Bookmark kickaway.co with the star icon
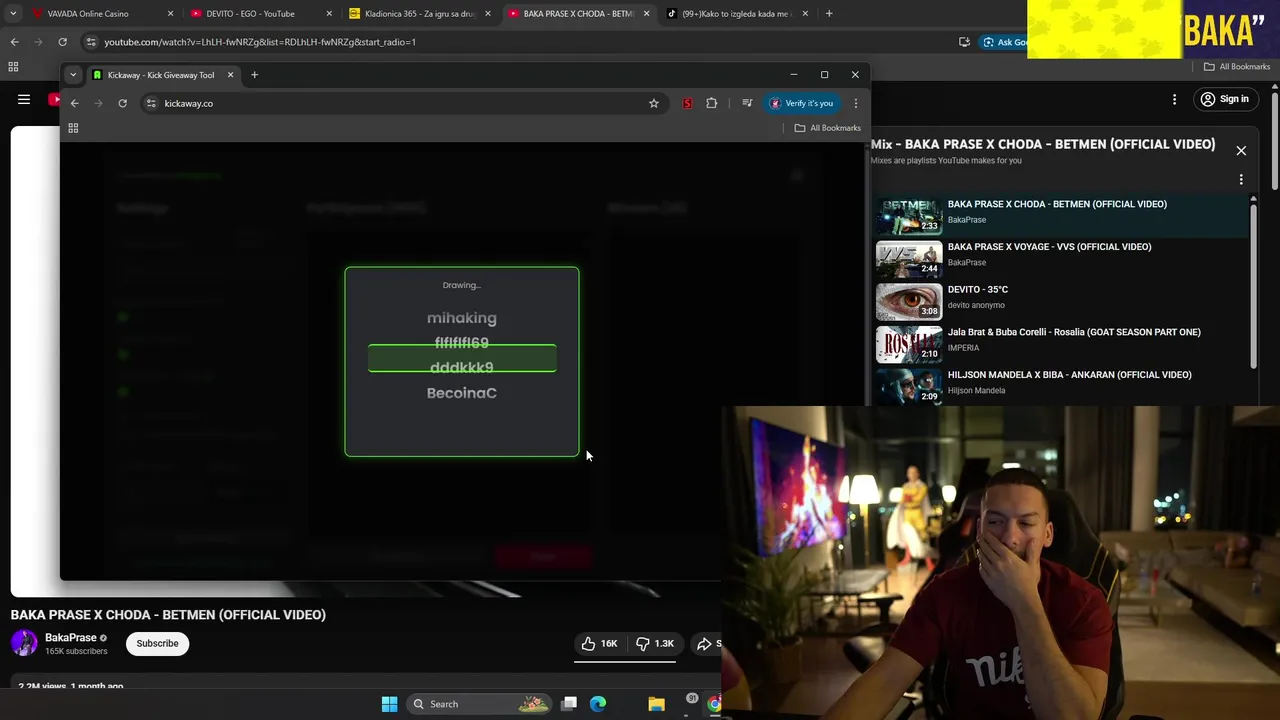 click(654, 103)
